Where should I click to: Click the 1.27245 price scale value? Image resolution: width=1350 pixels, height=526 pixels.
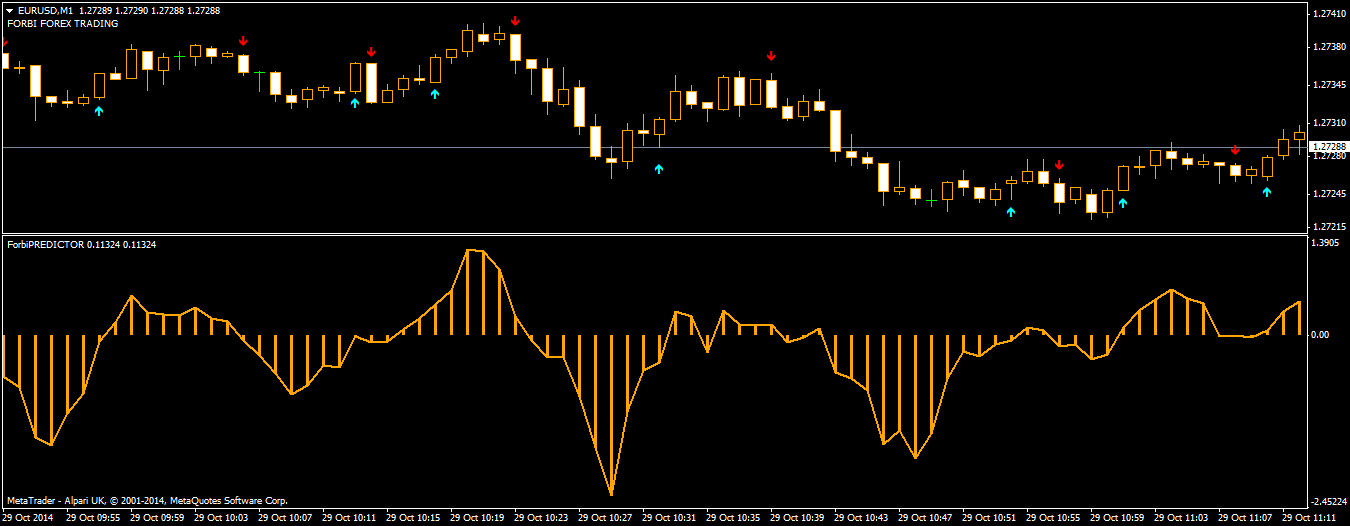(1329, 193)
